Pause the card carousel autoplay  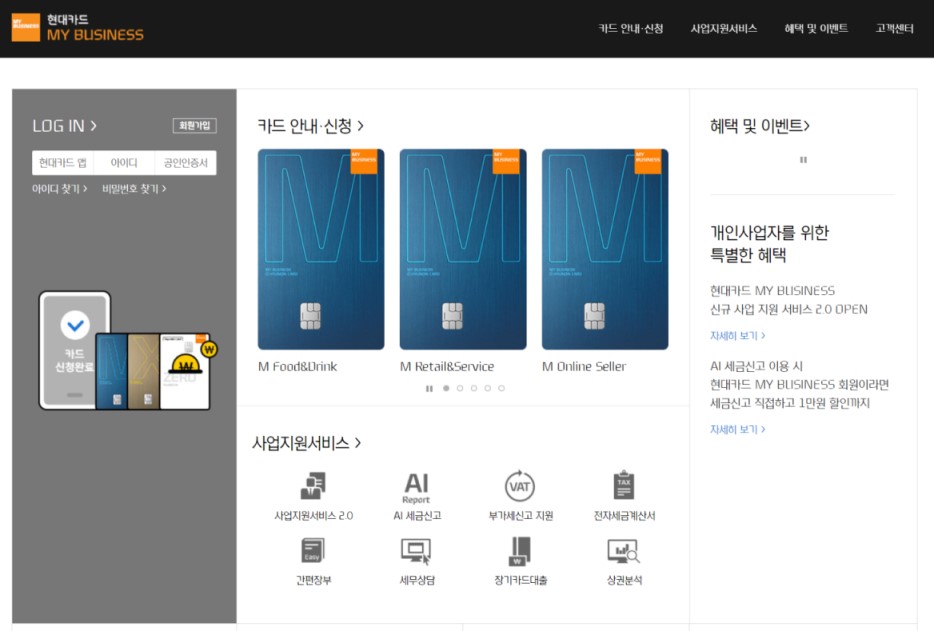[x=429, y=388]
